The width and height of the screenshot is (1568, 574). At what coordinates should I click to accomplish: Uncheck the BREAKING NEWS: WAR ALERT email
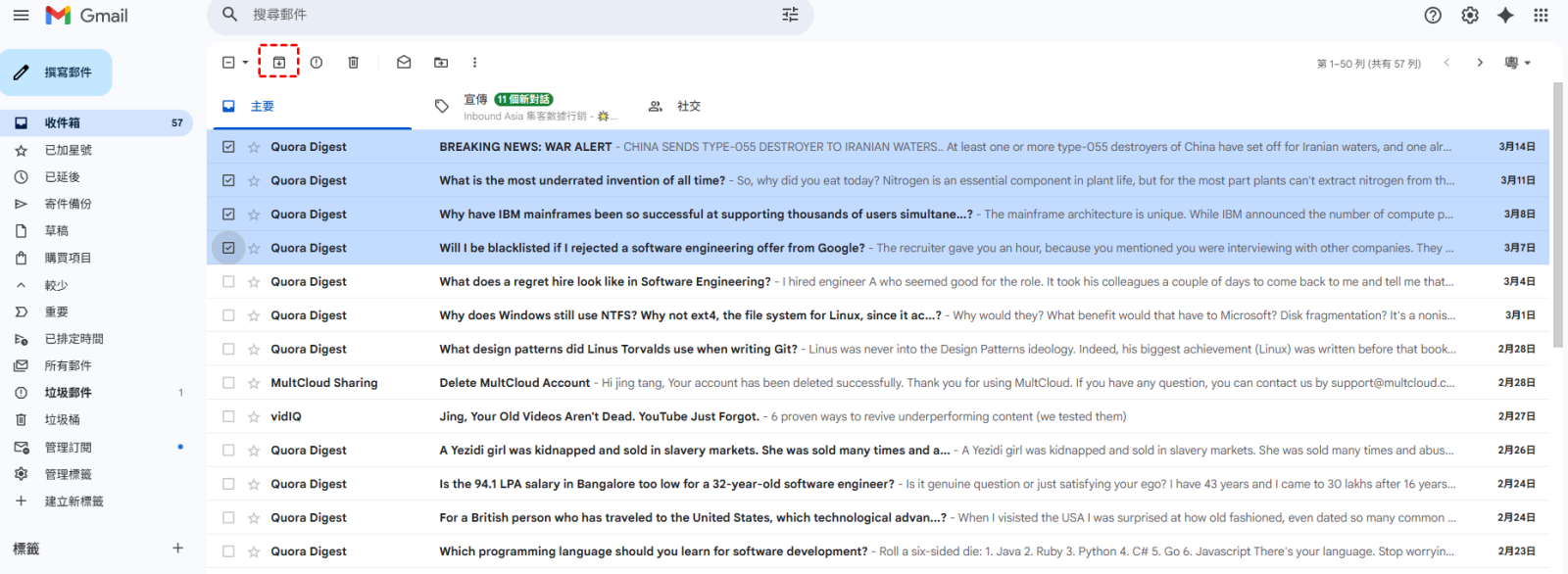228,147
